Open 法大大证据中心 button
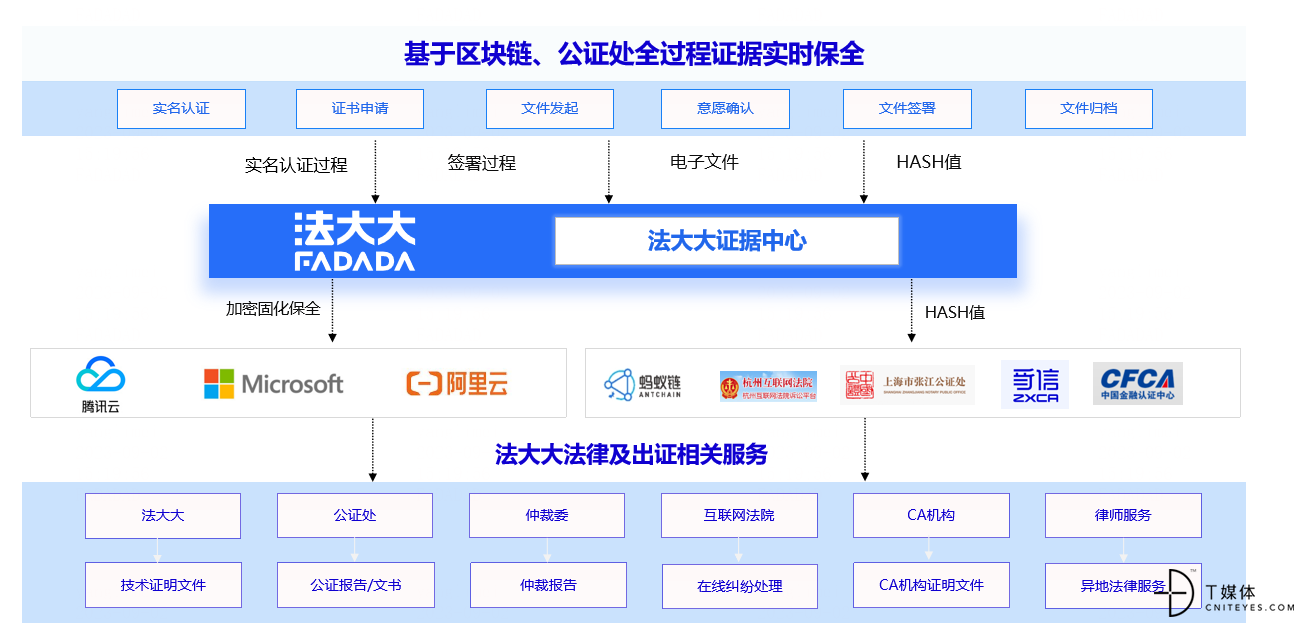This screenshot has height=627, width=1304. point(727,241)
